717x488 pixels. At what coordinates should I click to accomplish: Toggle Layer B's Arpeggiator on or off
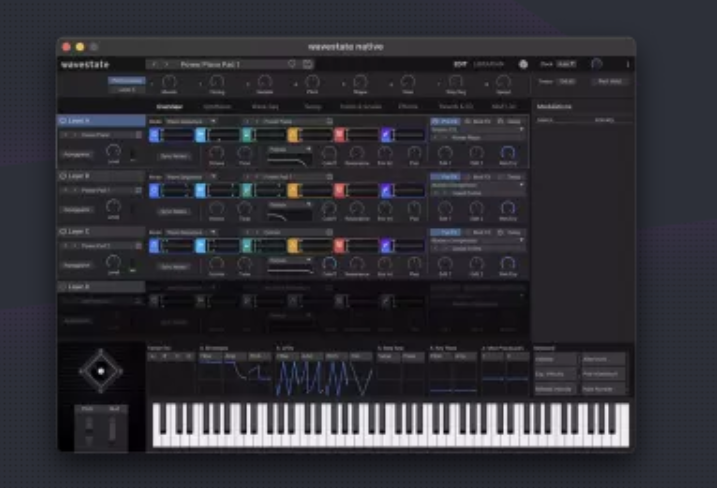(x=77, y=210)
